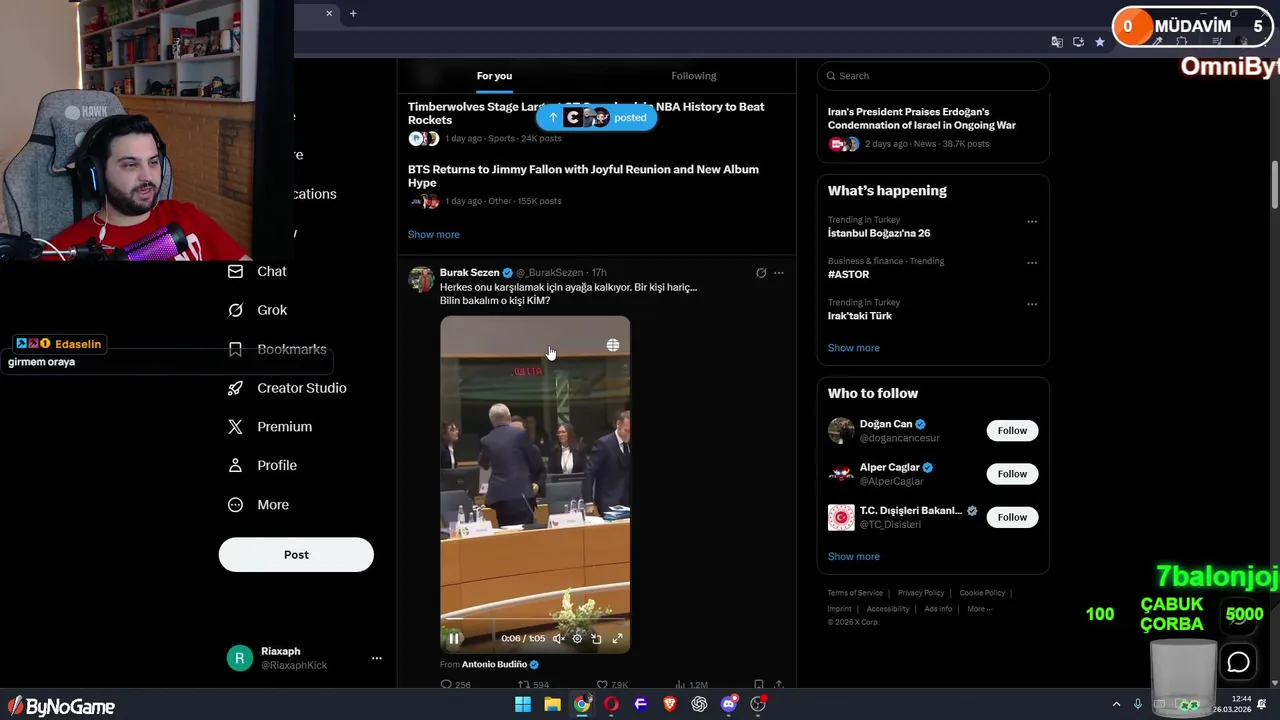The width and height of the screenshot is (1280, 720).
Task: Open video playback settings gear
Action: coord(577,638)
